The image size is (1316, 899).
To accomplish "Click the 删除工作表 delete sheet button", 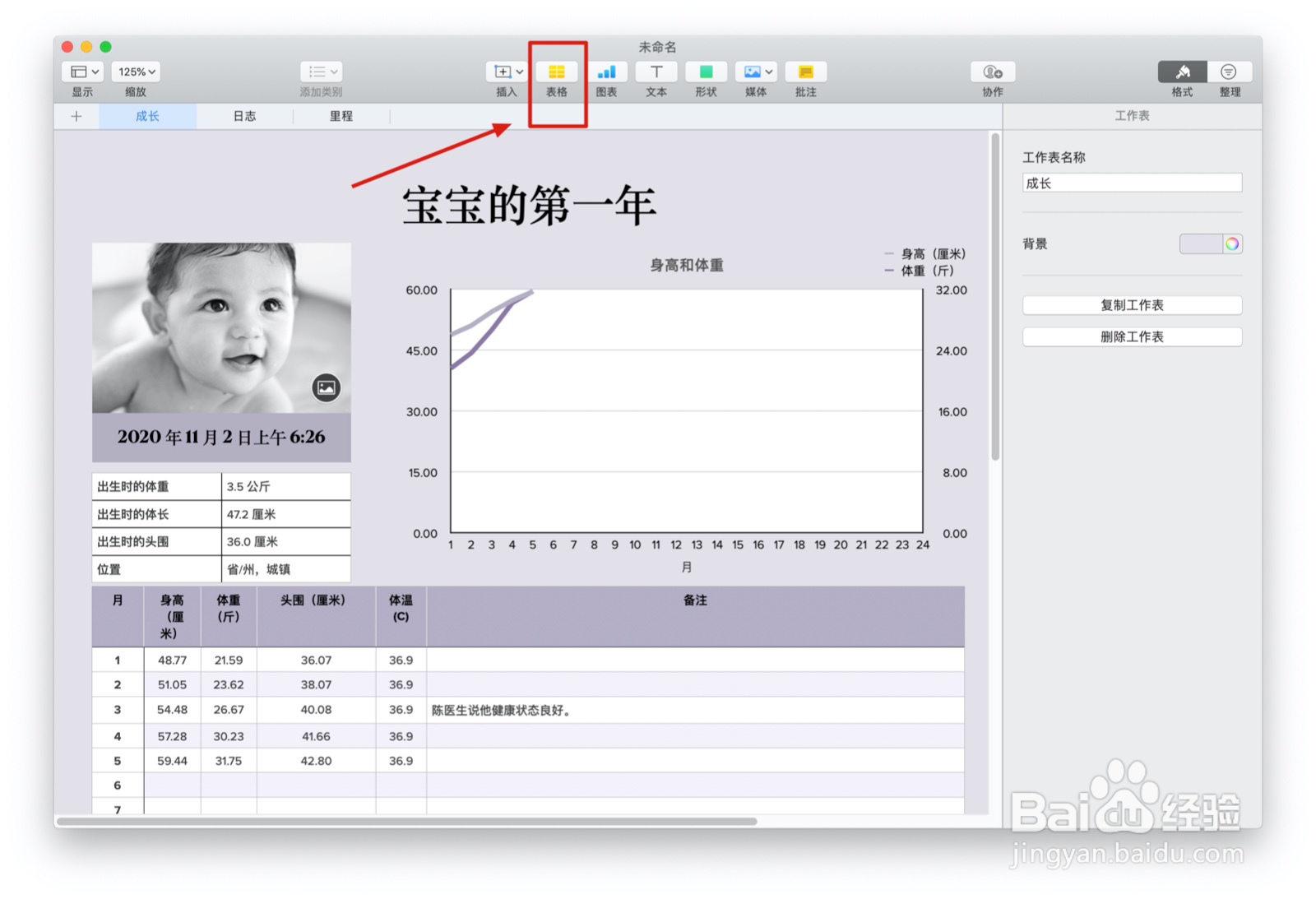I will coord(1132,336).
